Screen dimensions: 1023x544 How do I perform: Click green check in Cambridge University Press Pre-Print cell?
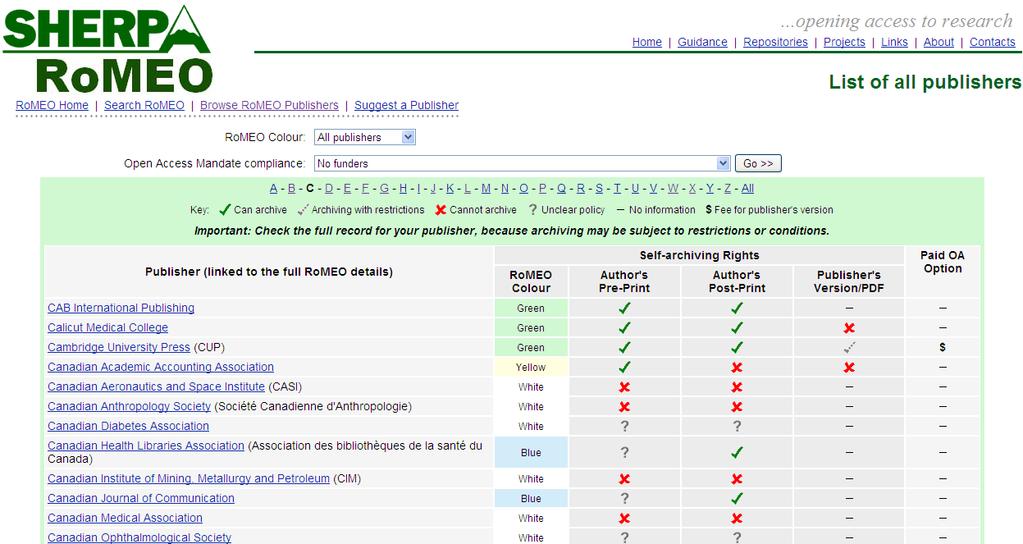[624, 348]
